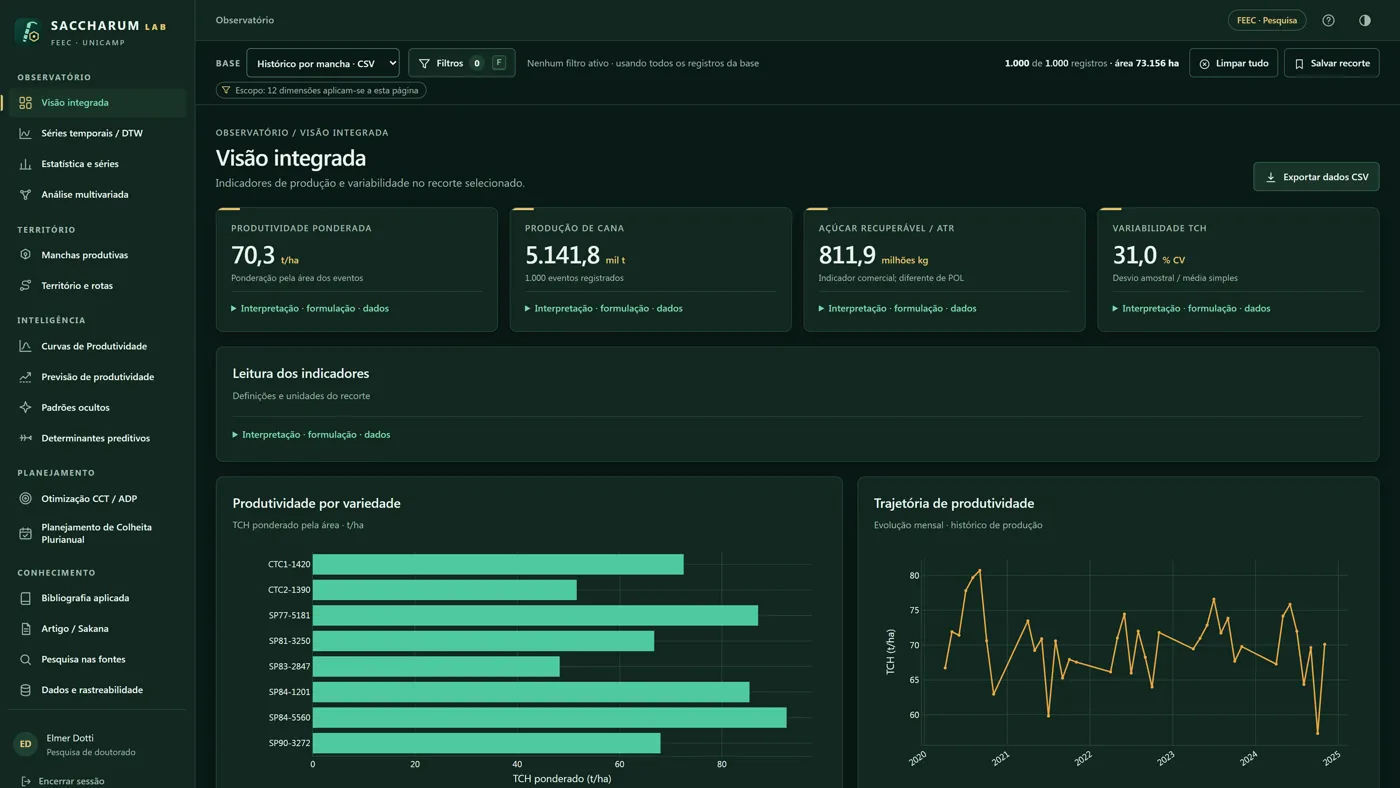Click the Salvar recorte button
The width and height of the screenshot is (1400, 788).
point(1332,63)
